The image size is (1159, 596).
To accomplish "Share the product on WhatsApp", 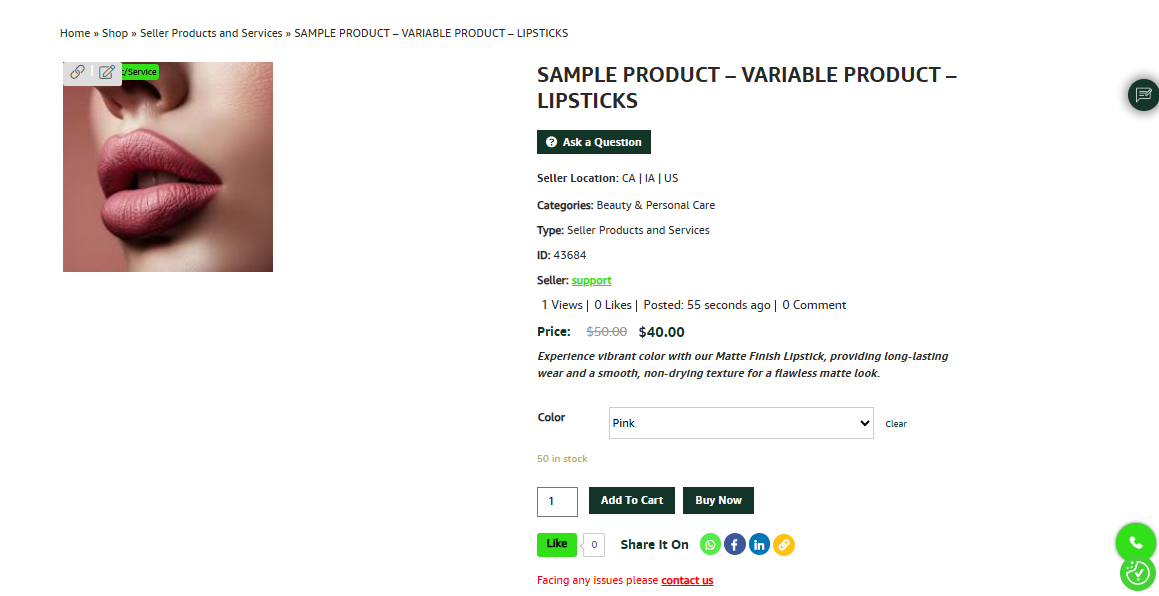I will [x=710, y=545].
